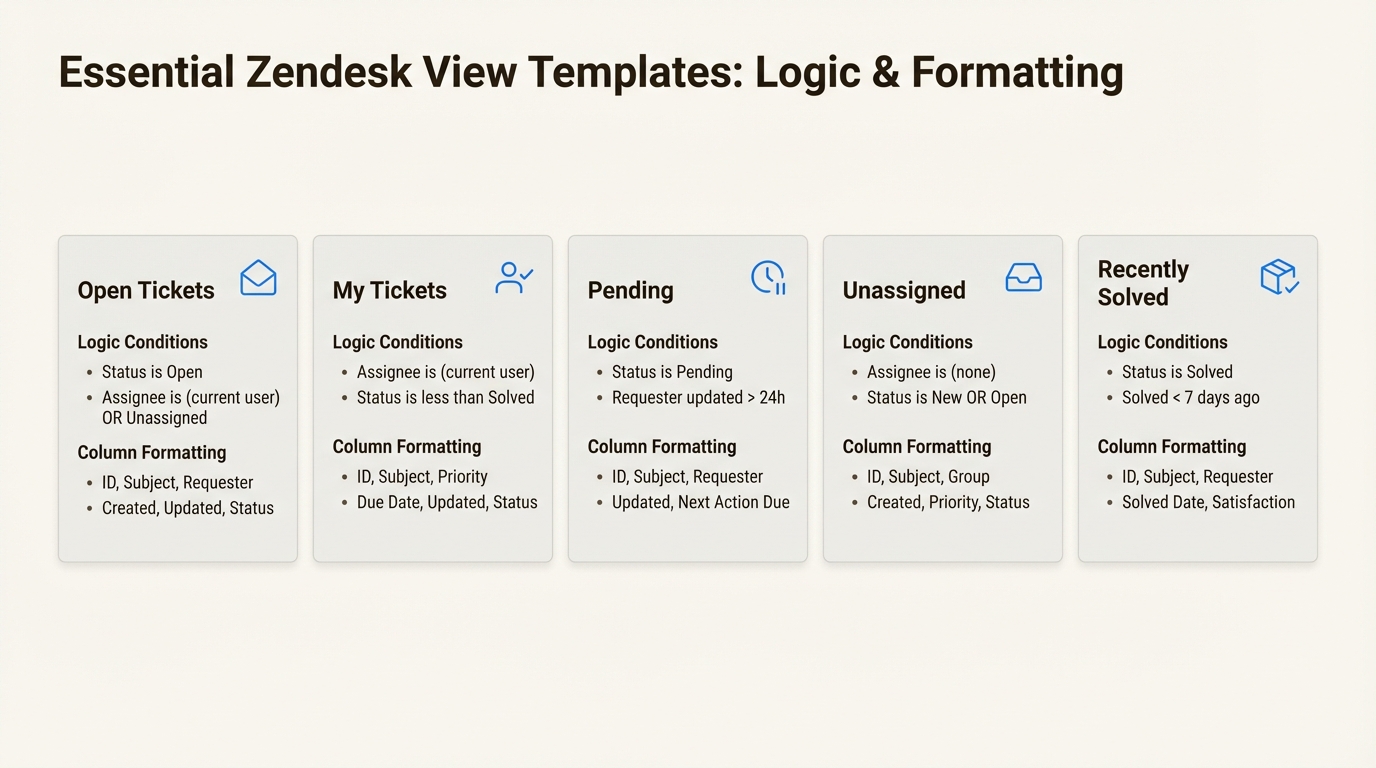
Task: Click the open envelope icon on Open Tickets
Action: pyautogui.click(x=258, y=278)
